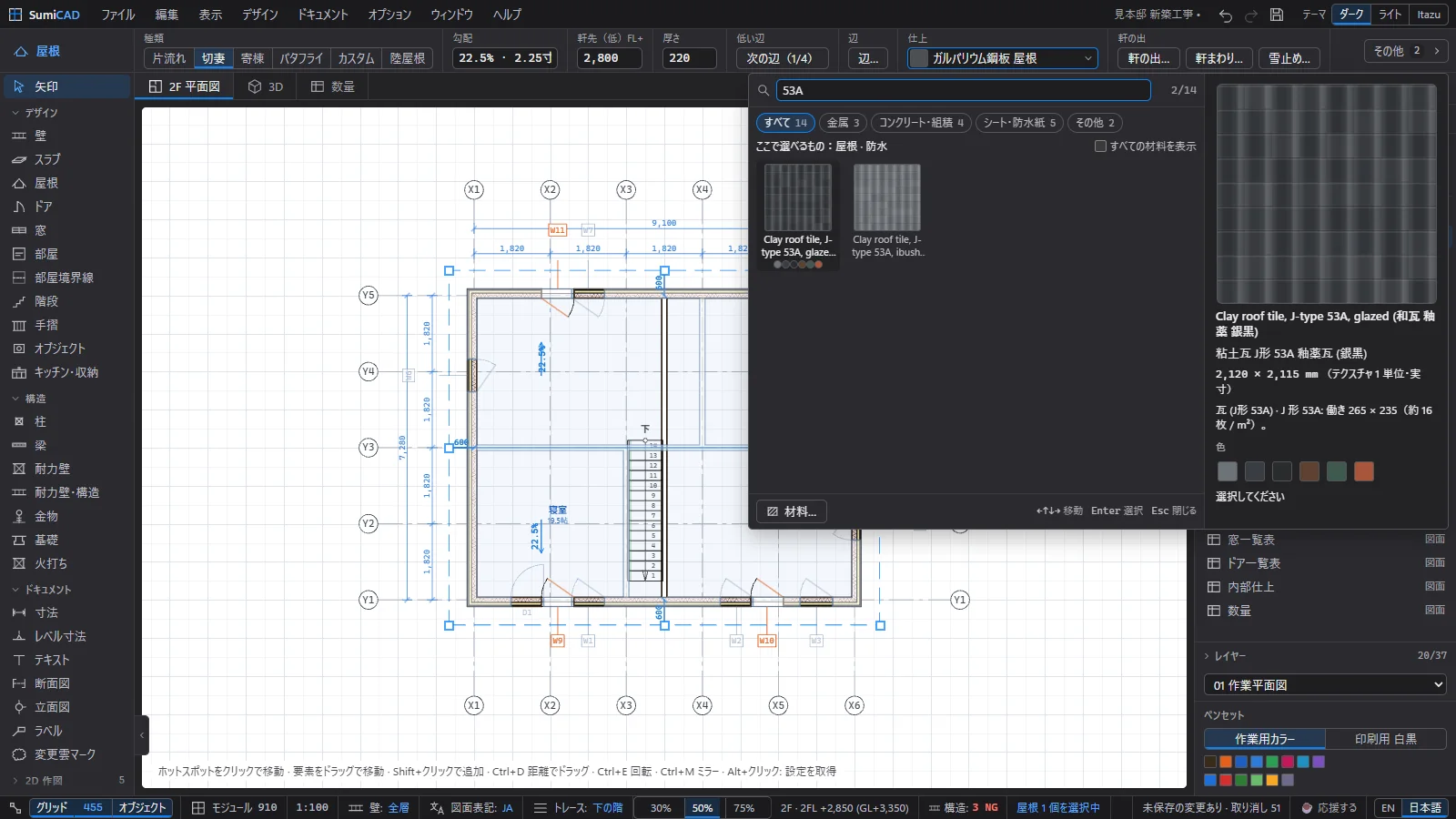The height and width of the screenshot is (819, 1456).
Task: Click the 雪止め... button
Action: [x=1289, y=58]
